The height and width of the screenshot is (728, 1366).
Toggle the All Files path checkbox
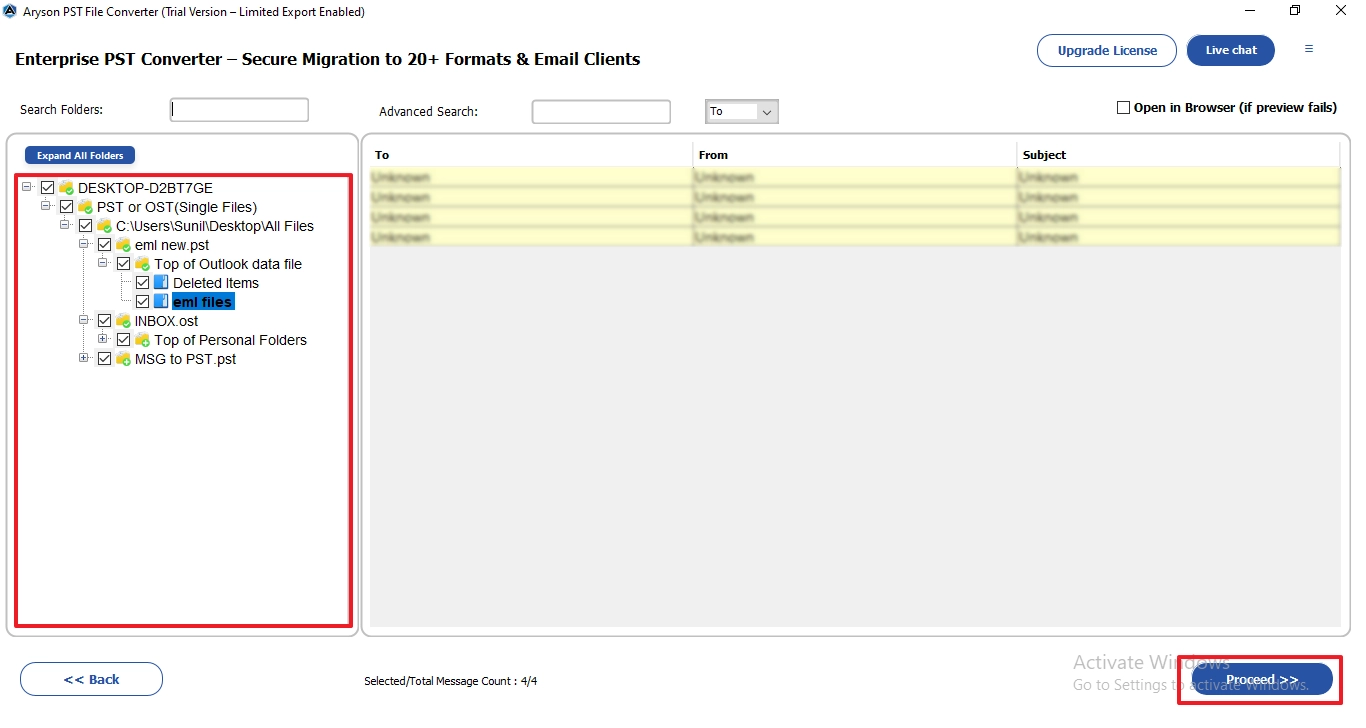click(x=86, y=226)
